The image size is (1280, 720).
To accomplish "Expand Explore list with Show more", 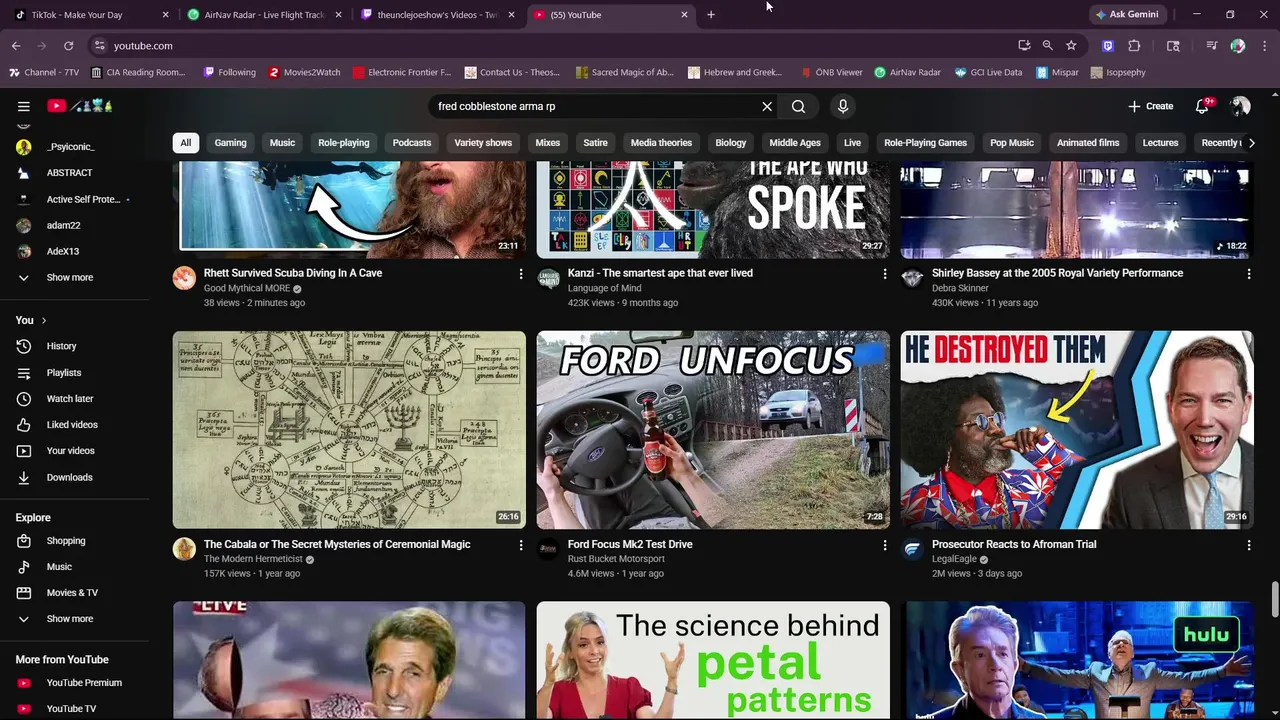I will coord(70,619).
